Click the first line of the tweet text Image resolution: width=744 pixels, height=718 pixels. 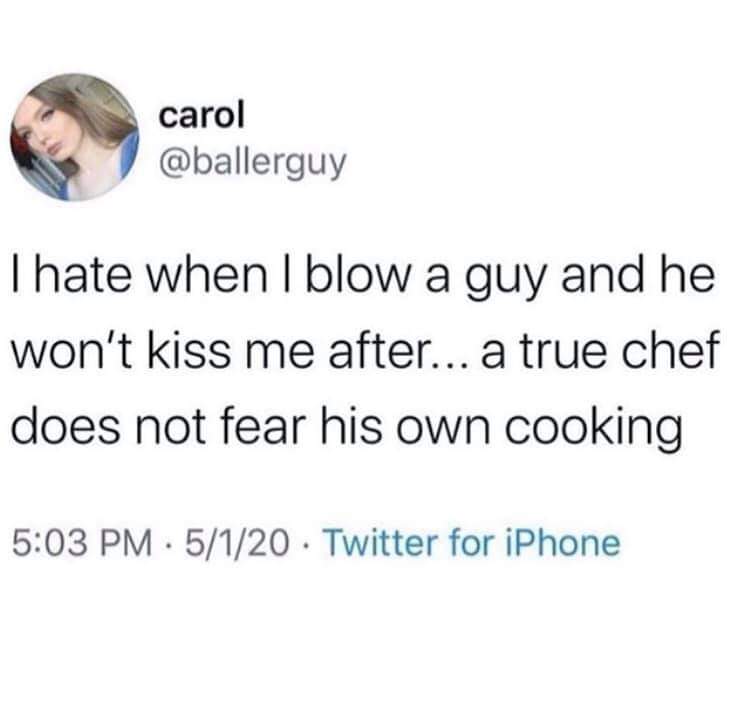pyautogui.click(x=363, y=279)
